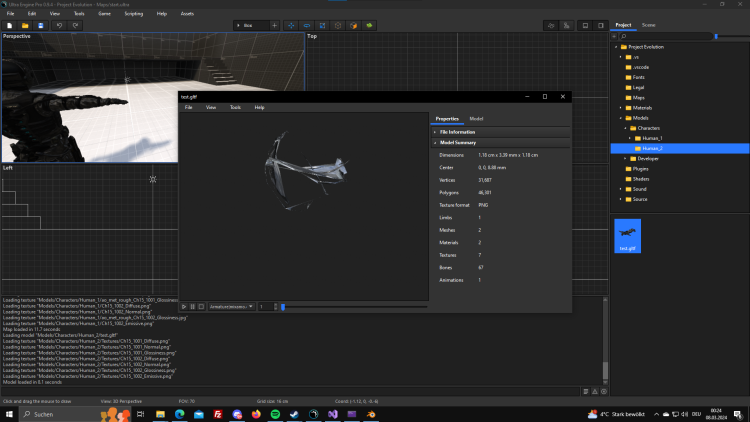This screenshot has height=422, width=750.
Task: Save the map with the floppy icon
Action: [40, 24]
